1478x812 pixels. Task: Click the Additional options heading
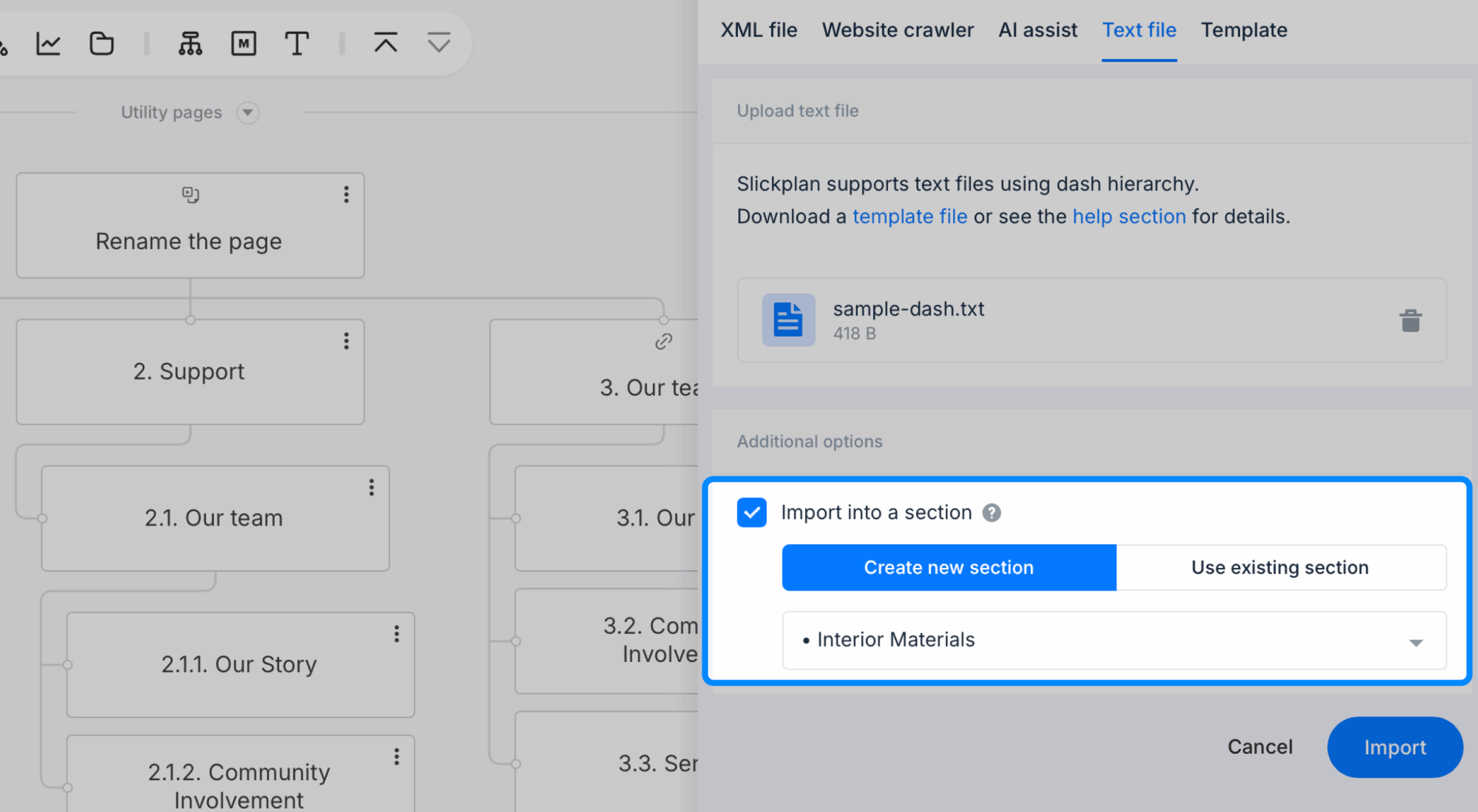[x=809, y=441]
